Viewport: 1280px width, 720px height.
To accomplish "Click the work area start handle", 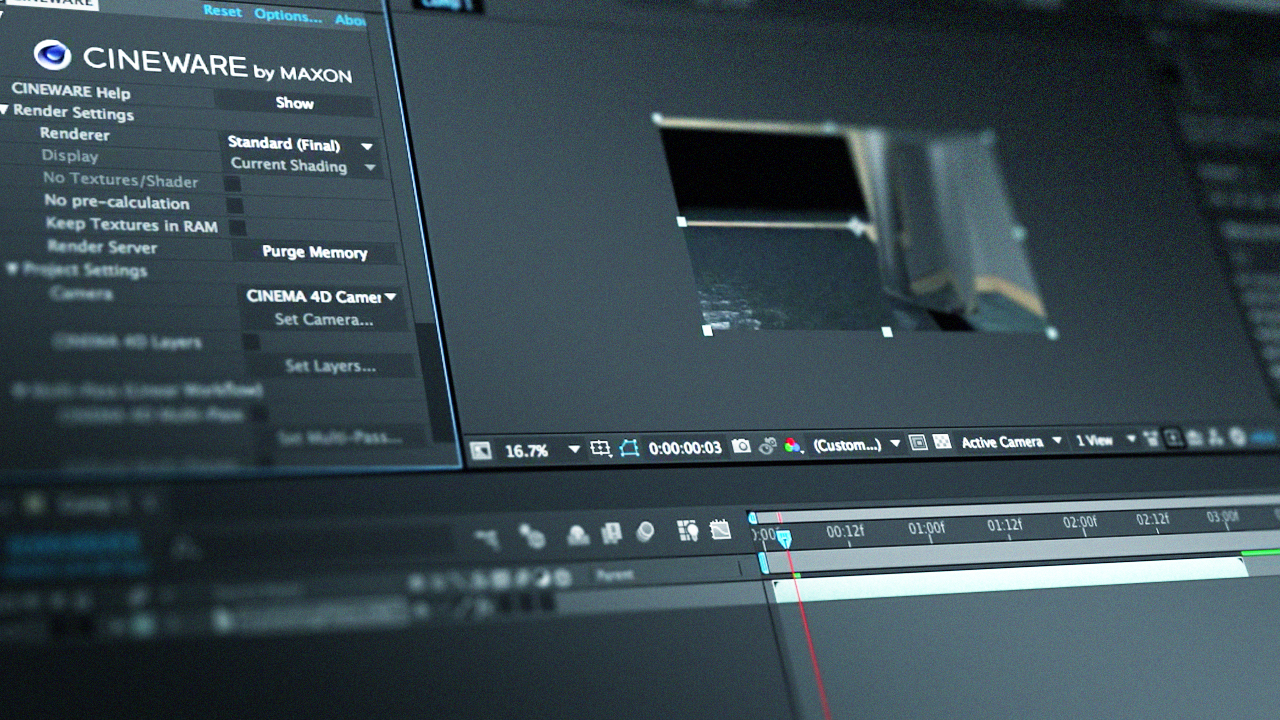I will point(764,563).
